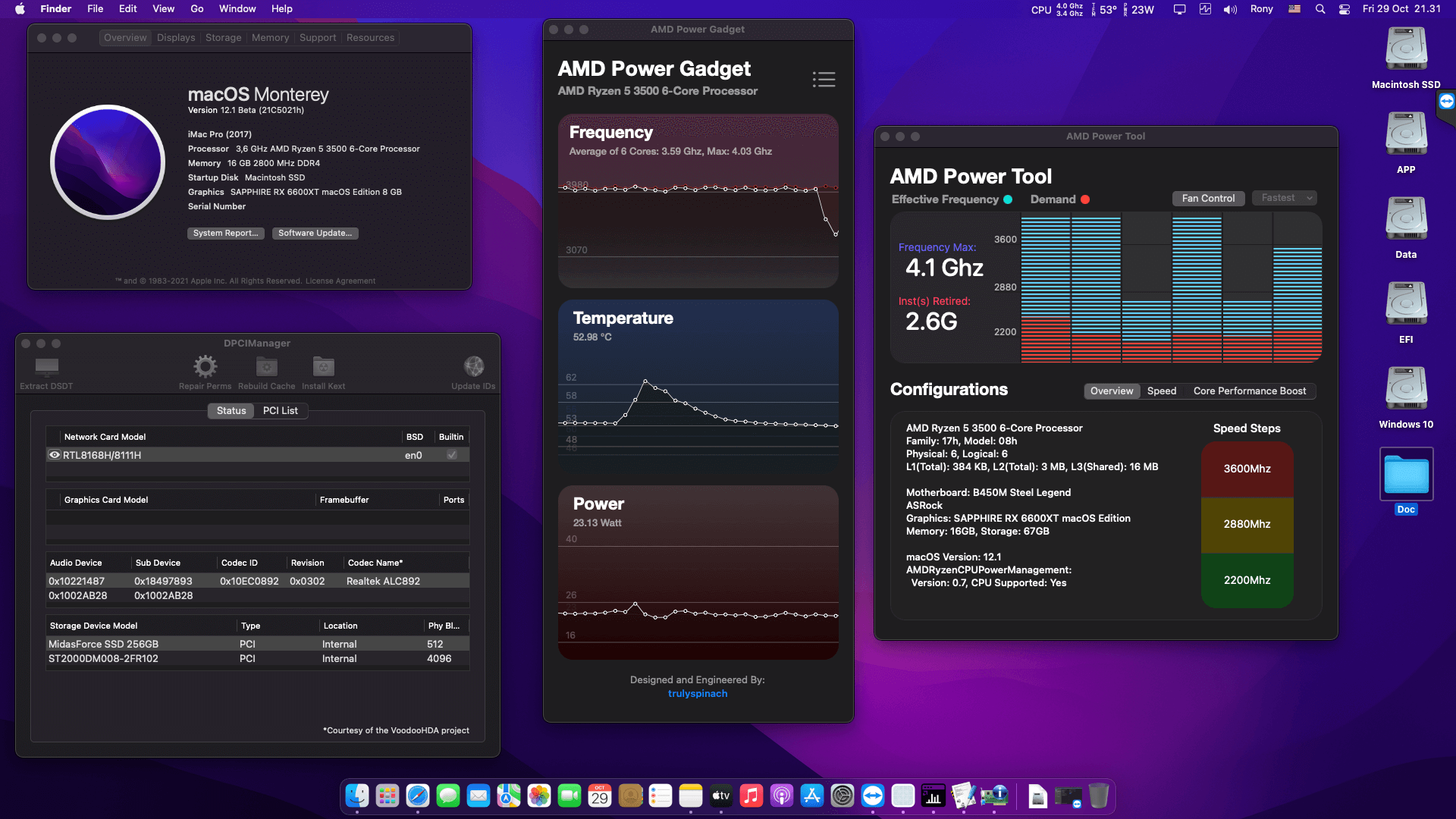Image resolution: width=1456 pixels, height=819 pixels.
Task: Click the 2200Mhz green speed step
Action: click(x=1247, y=580)
